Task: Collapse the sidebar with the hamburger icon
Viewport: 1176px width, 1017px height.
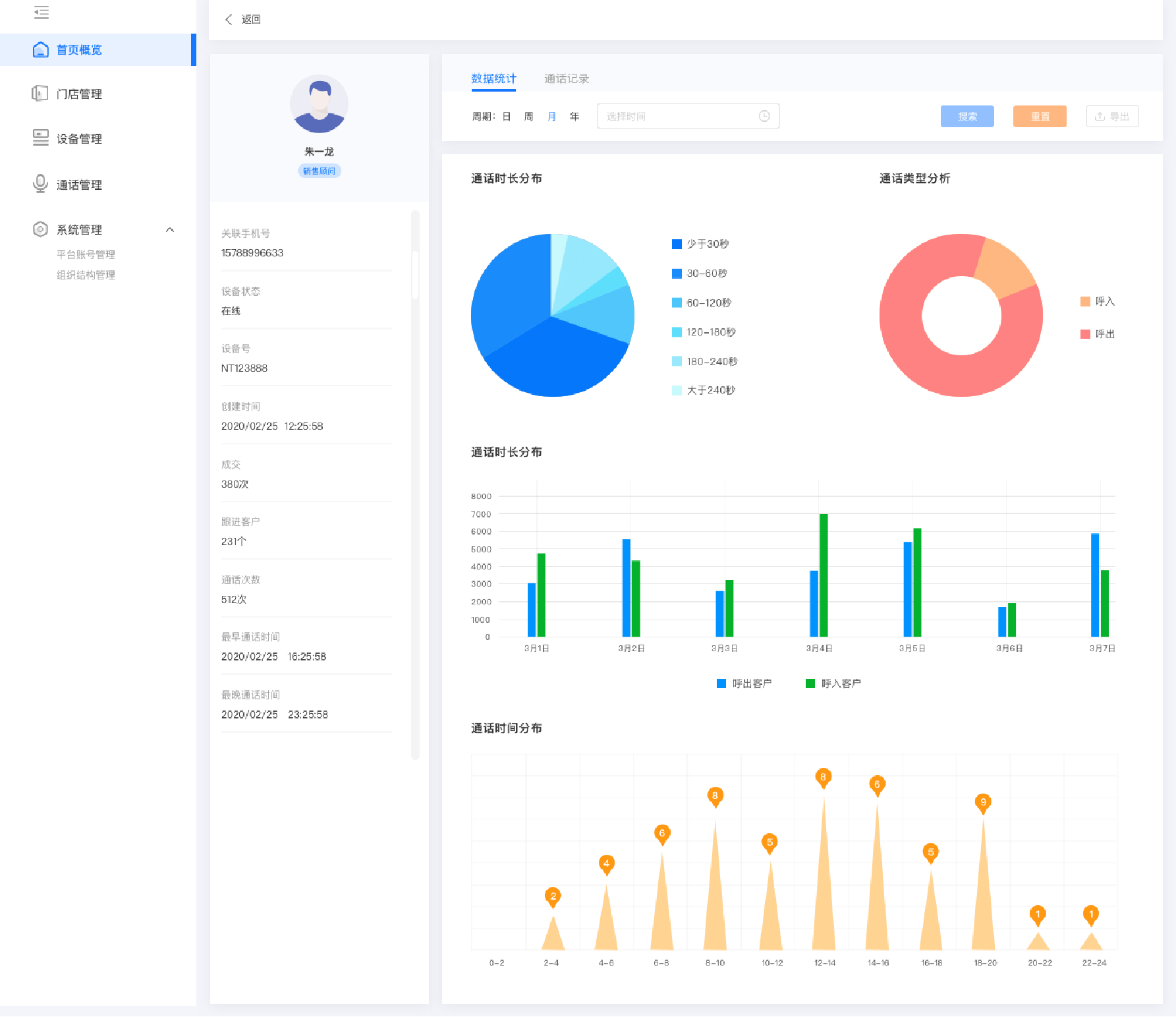Action: point(42,12)
